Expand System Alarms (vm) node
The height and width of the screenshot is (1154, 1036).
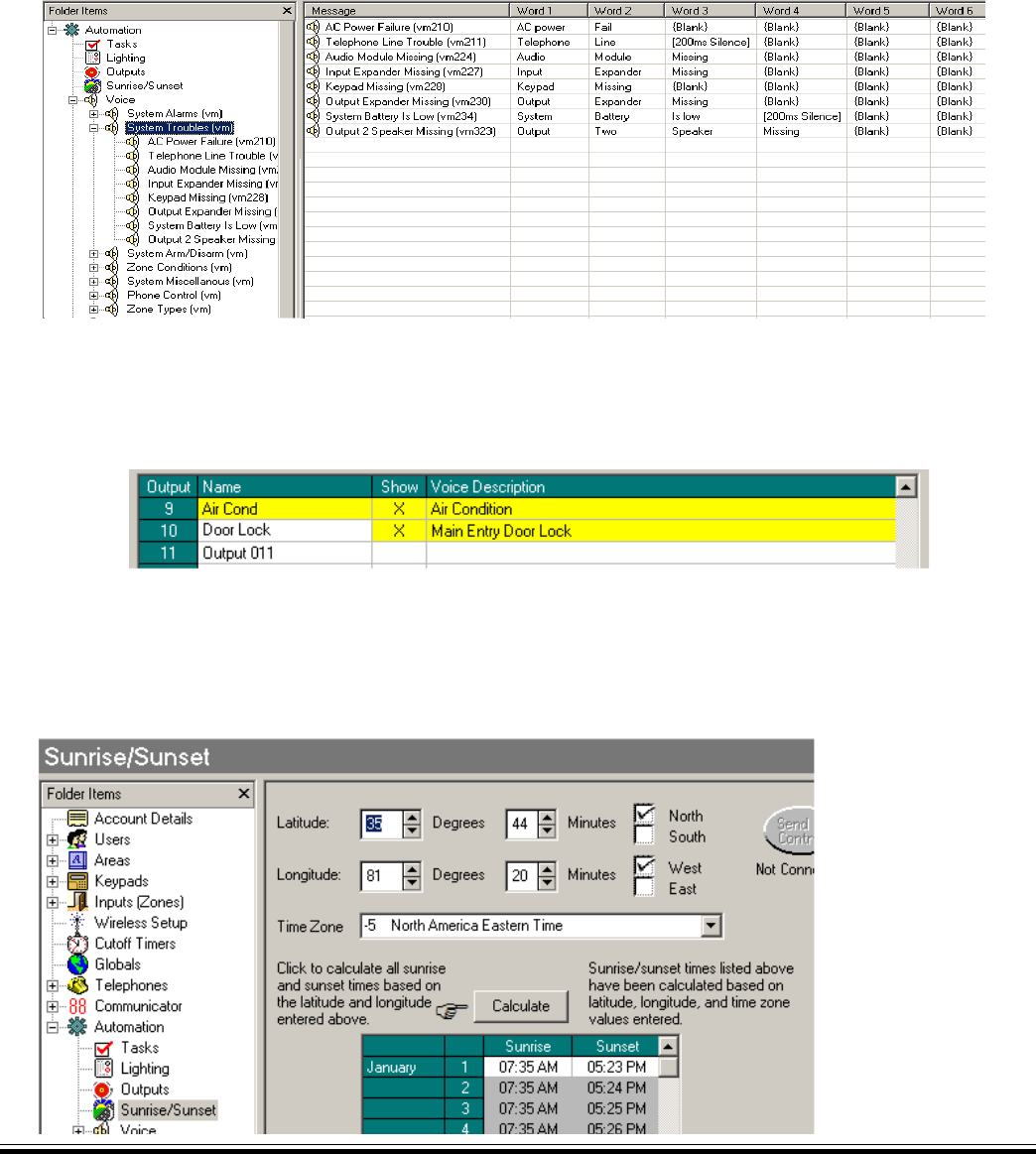[x=93, y=114]
